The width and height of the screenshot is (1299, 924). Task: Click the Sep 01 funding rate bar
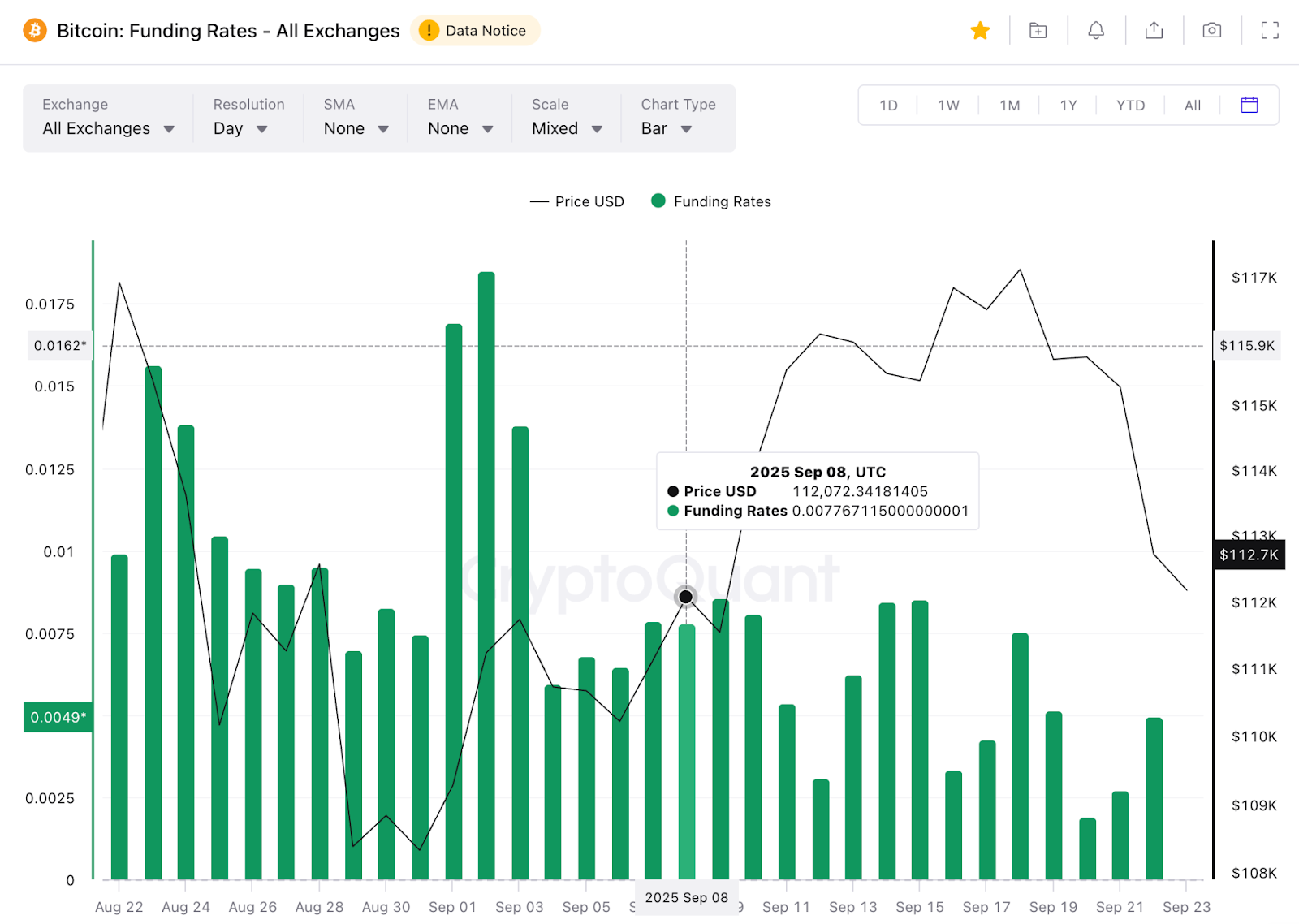coord(454,602)
